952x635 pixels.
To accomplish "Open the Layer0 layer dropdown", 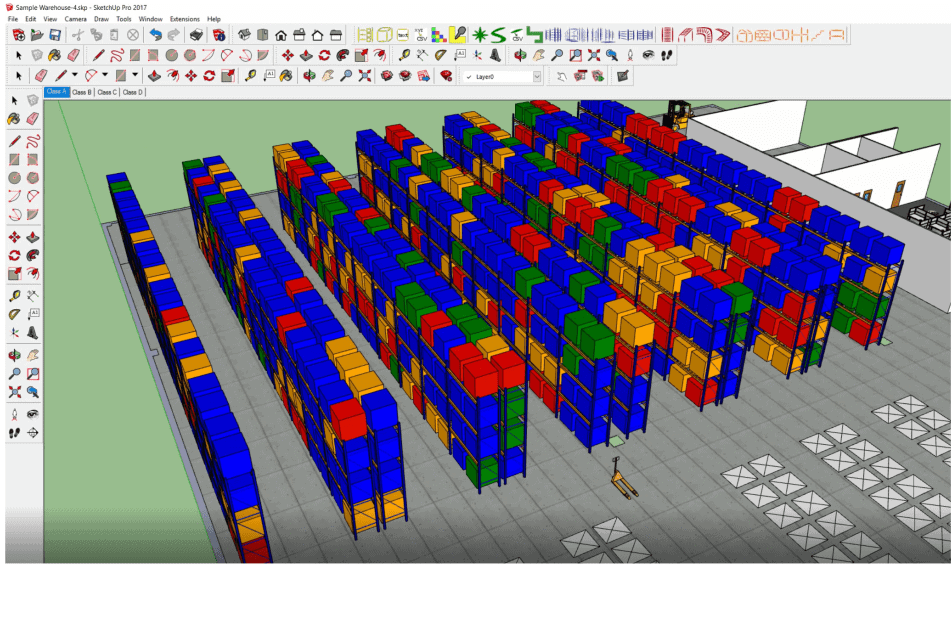I will (x=537, y=76).
